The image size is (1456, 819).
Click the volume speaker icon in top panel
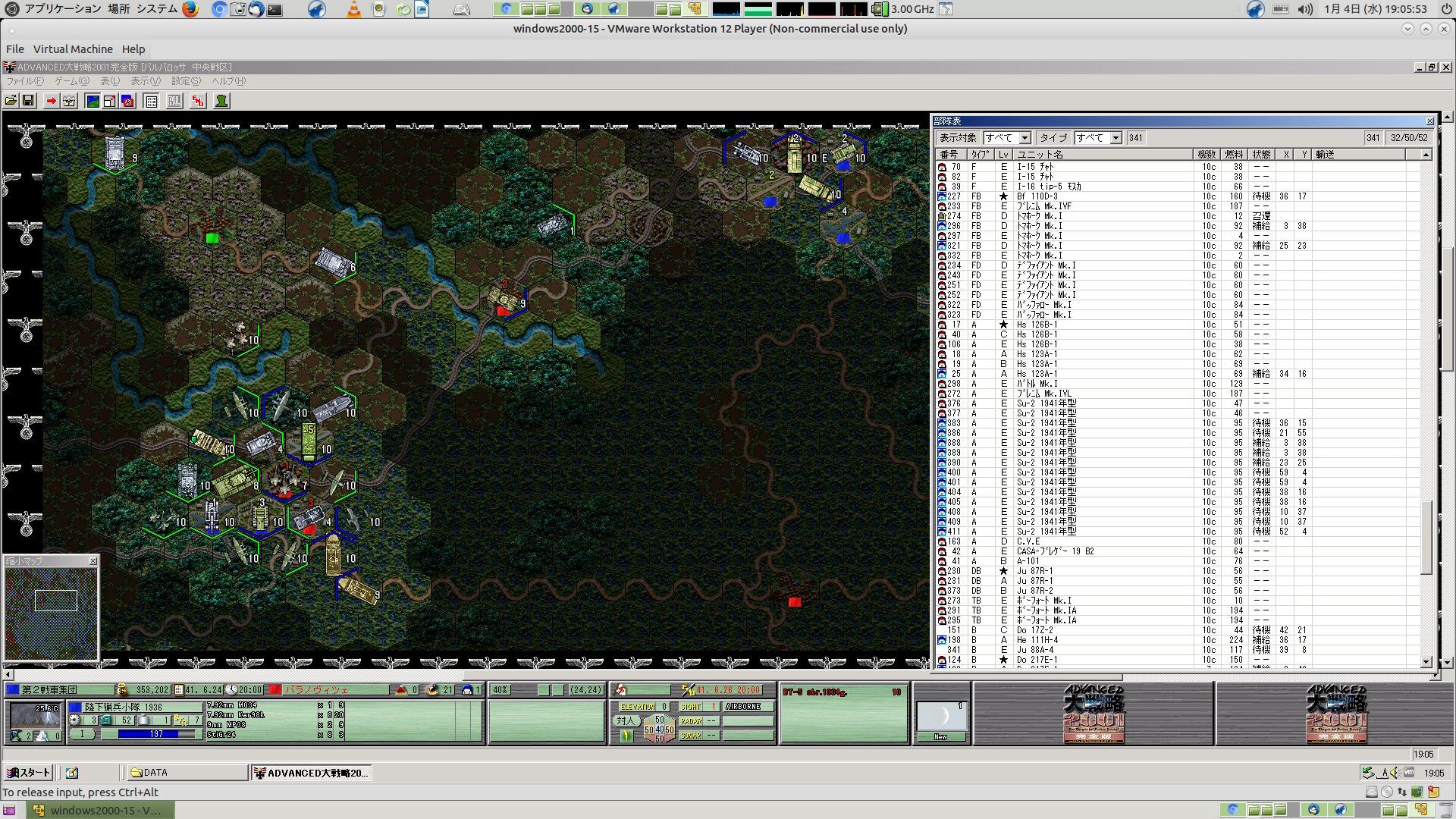[x=1304, y=9]
